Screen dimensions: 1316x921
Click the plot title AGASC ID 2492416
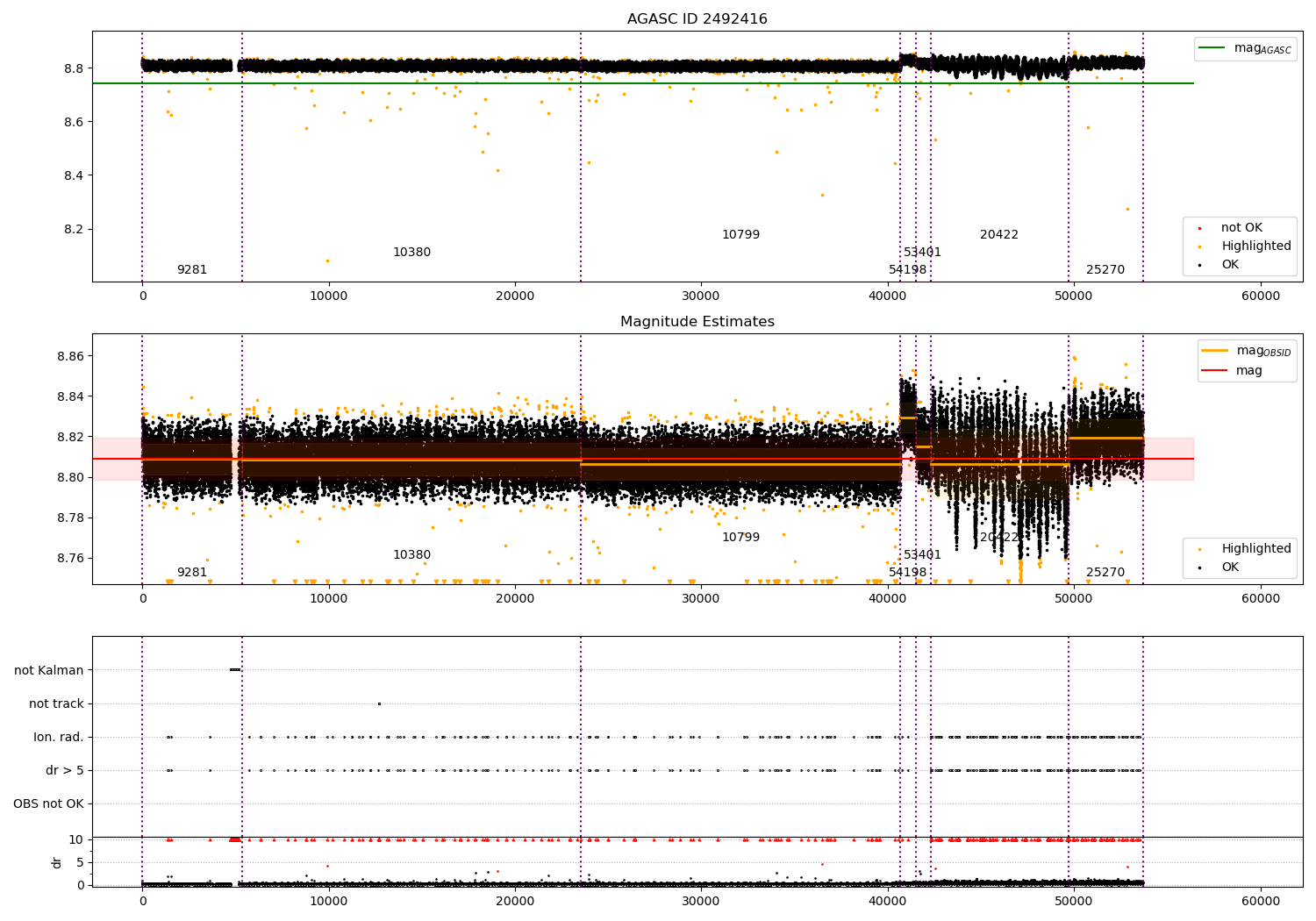[x=697, y=19]
